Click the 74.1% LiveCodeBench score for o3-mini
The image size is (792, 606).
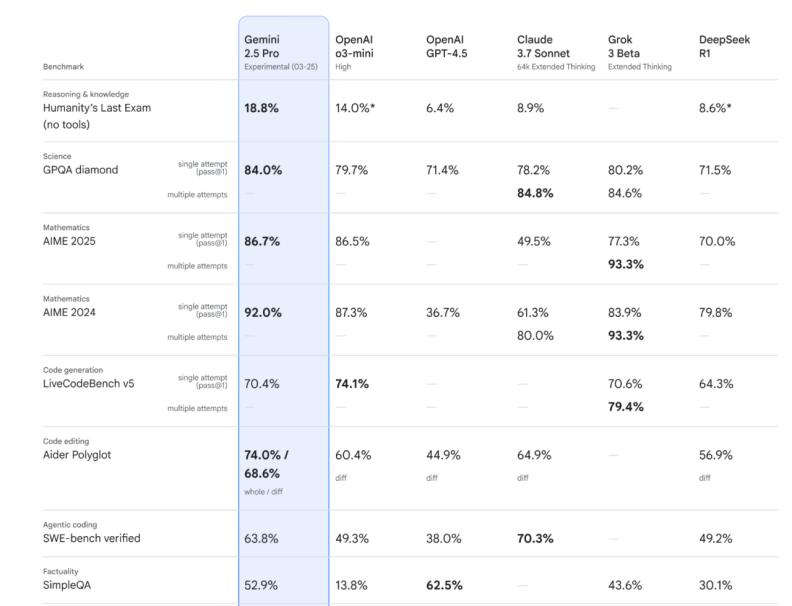pos(353,384)
